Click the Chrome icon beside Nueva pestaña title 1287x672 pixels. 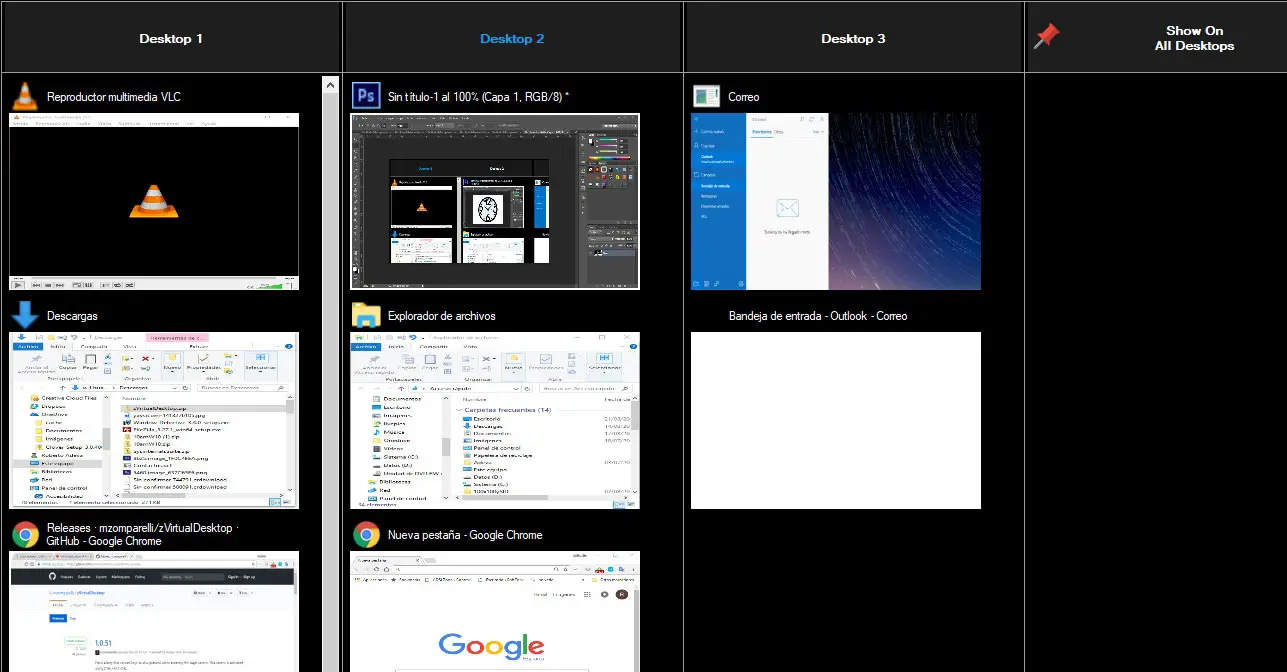[367, 535]
